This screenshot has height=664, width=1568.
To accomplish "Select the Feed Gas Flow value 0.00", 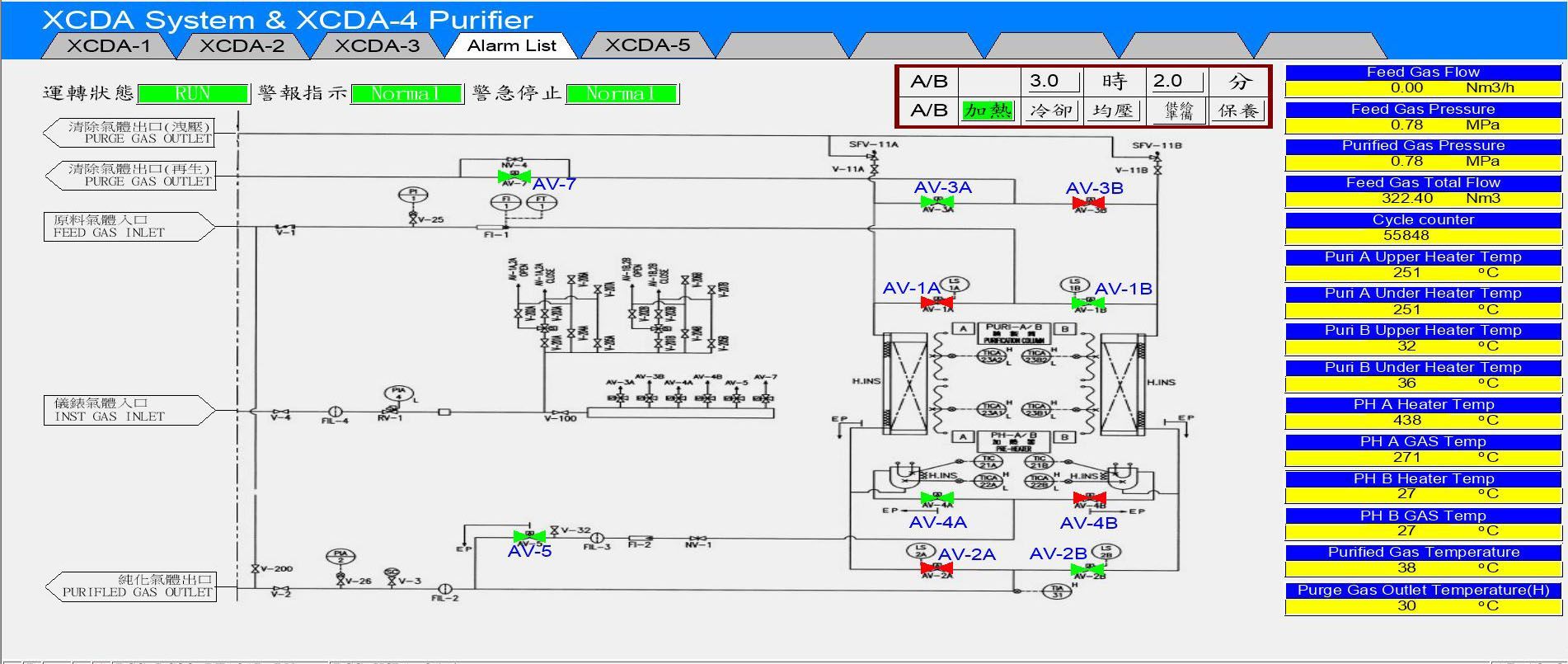I will pos(1423,88).
